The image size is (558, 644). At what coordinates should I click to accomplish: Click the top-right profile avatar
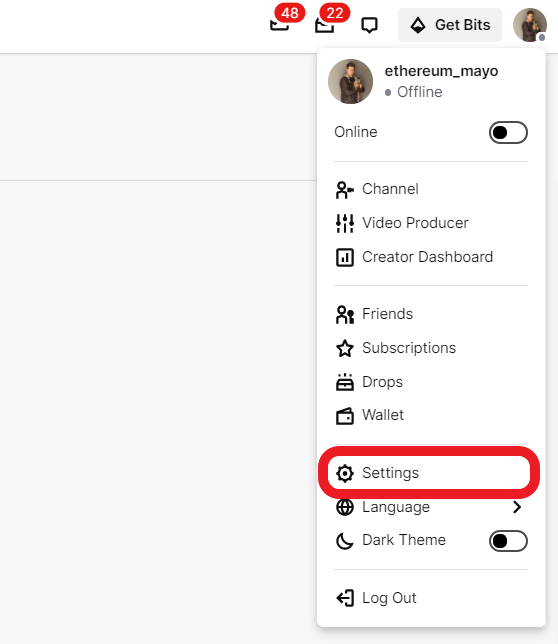tap(530, 25)
